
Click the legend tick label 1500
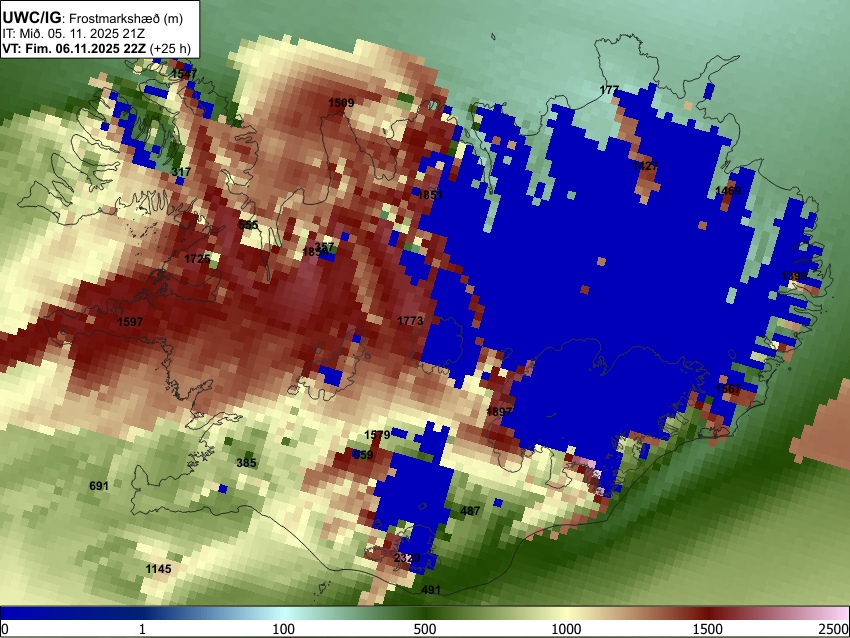click(708, 629)
